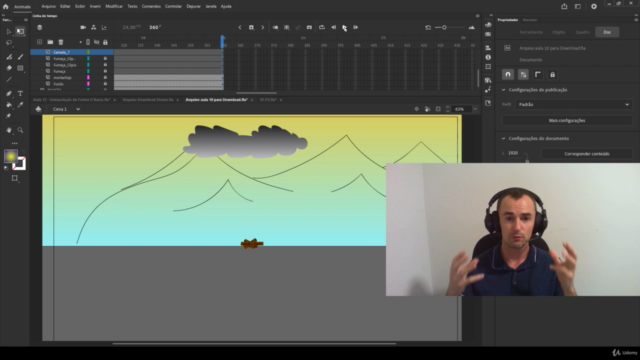Go to previous keyframe arrow
Image resolution: width=640 pixels, height=360 pixels.
(240, 27)
